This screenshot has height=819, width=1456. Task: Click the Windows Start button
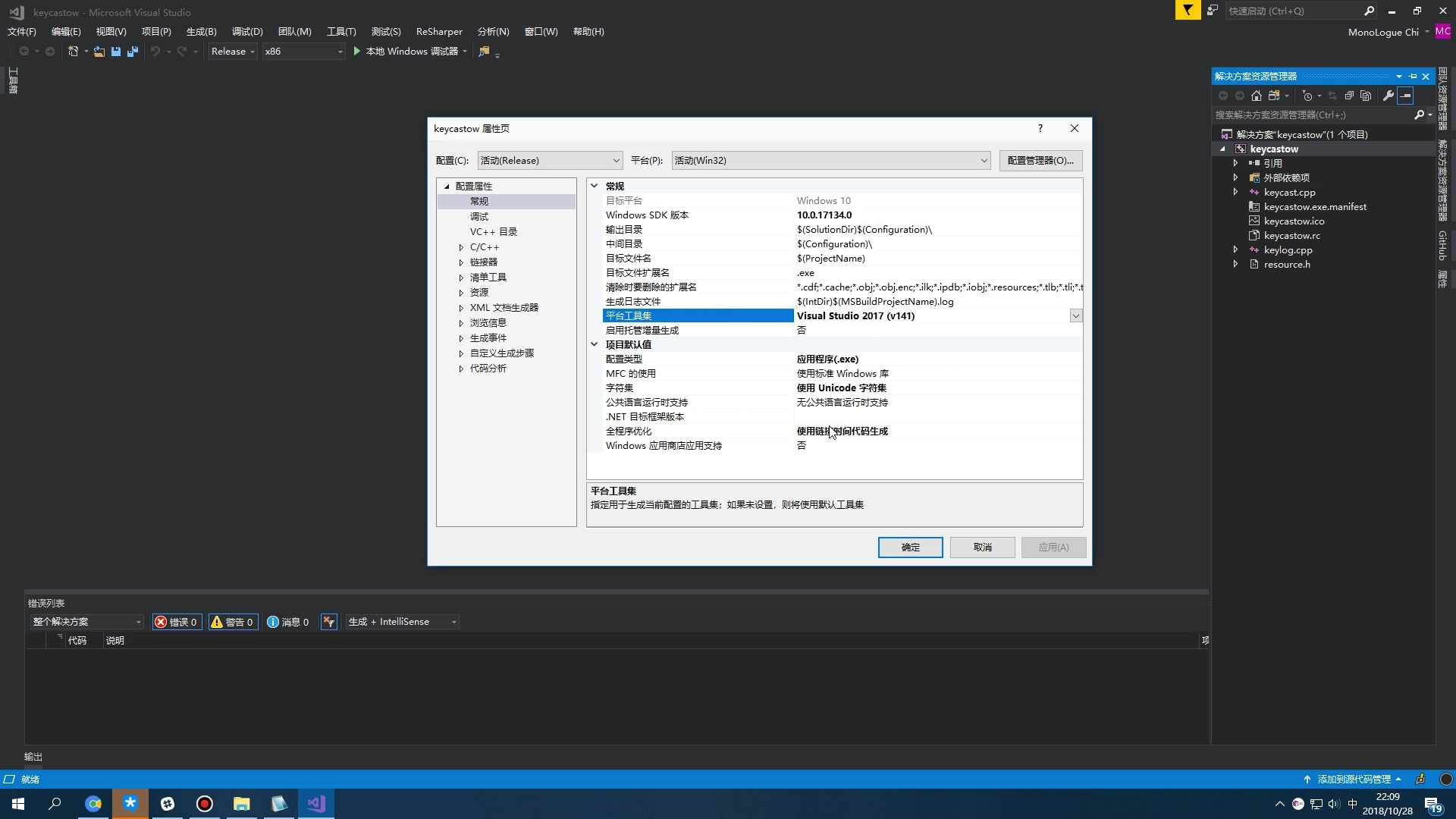click(18, 804)
